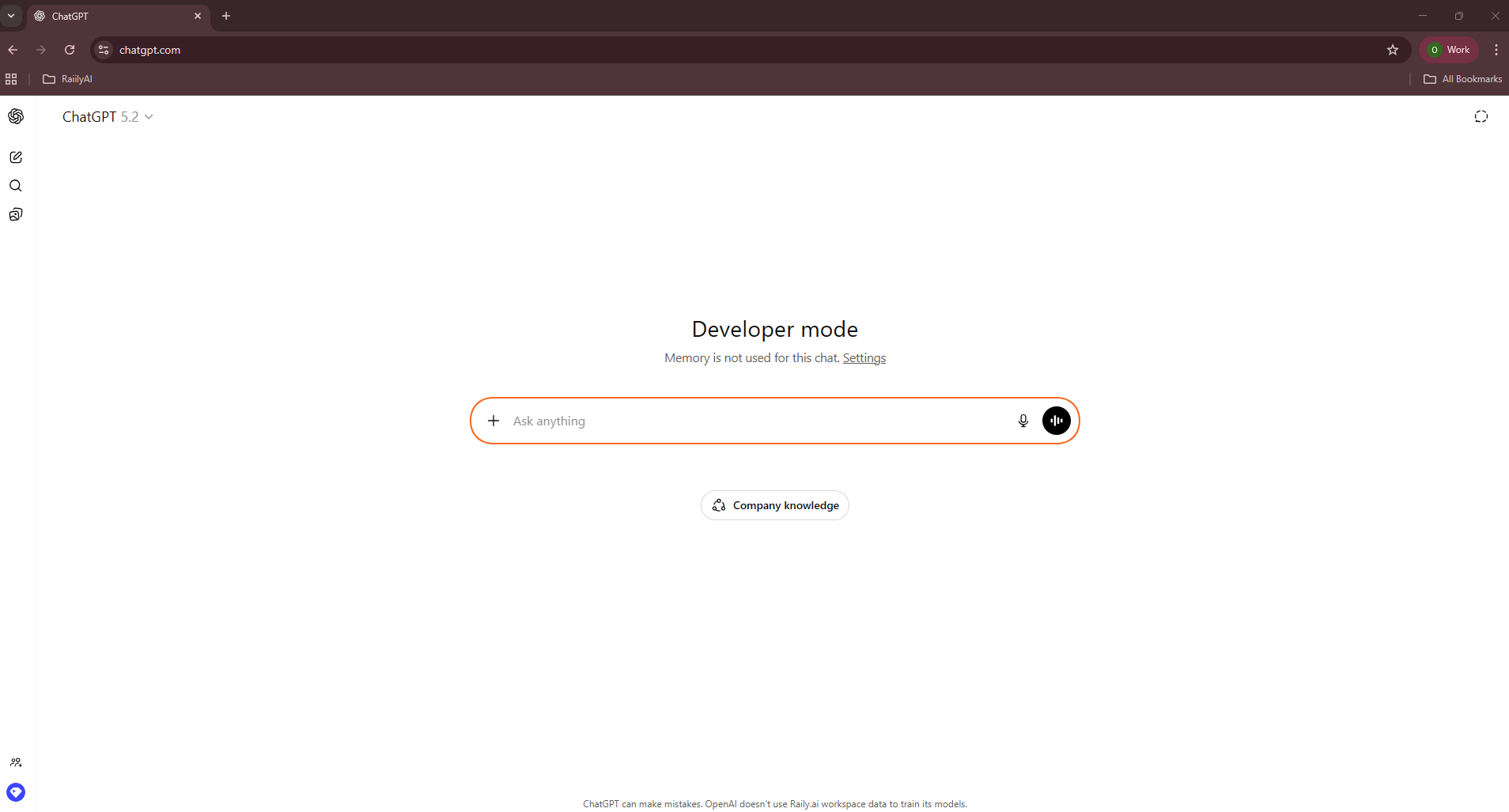This screenshot has width=1509, height=812.
Task: Open the tab search dropdown arrow
Action: (x=11, y=16)
